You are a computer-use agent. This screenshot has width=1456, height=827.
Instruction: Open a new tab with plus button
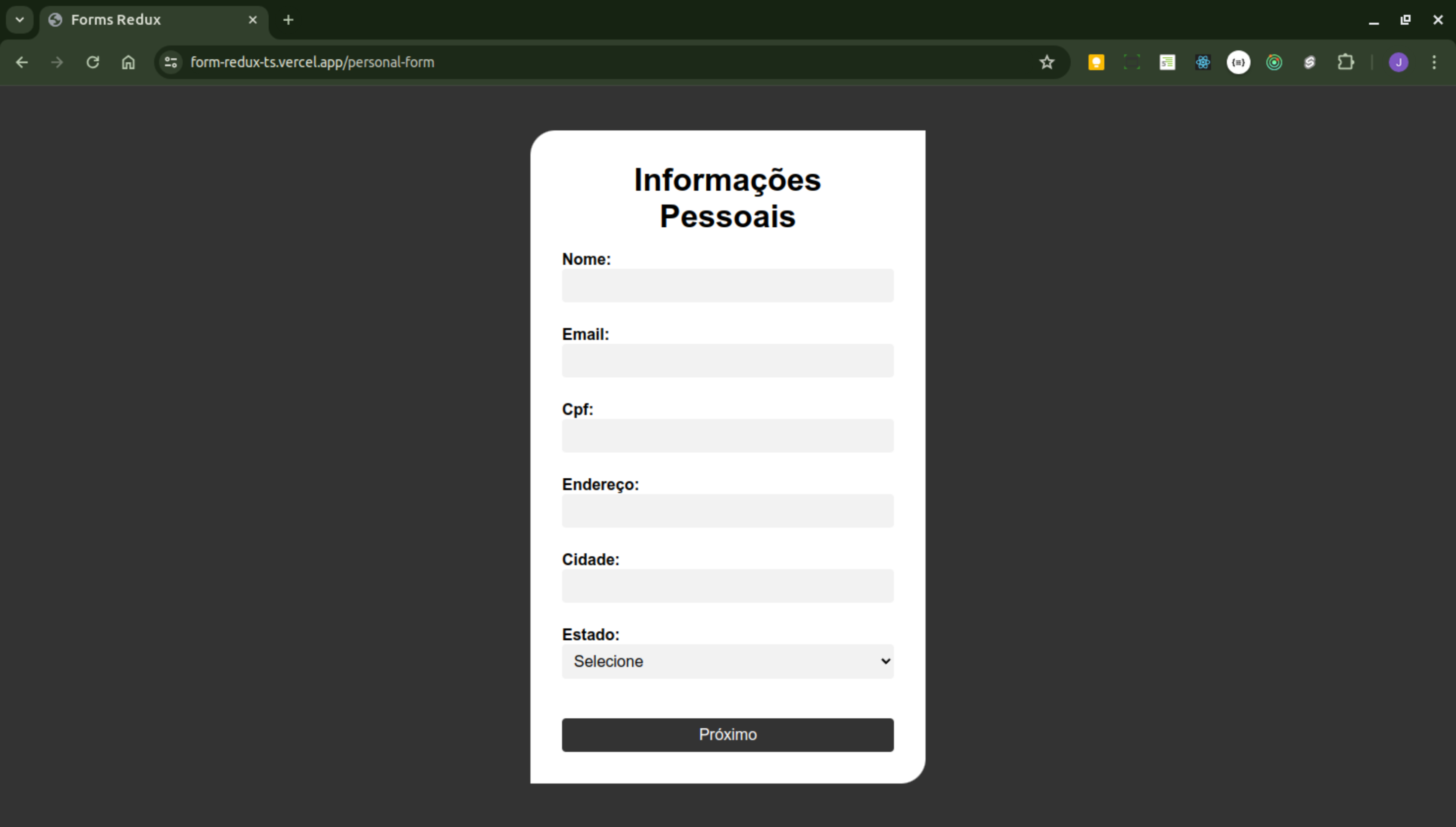288,20
